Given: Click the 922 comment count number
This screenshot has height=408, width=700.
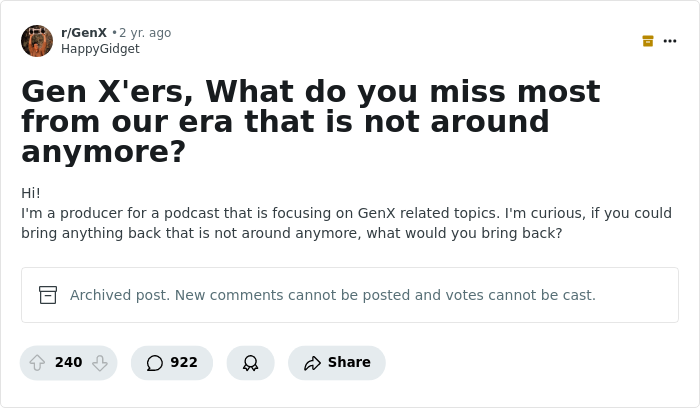Looking at the screenshot, I should coord(184,362).
